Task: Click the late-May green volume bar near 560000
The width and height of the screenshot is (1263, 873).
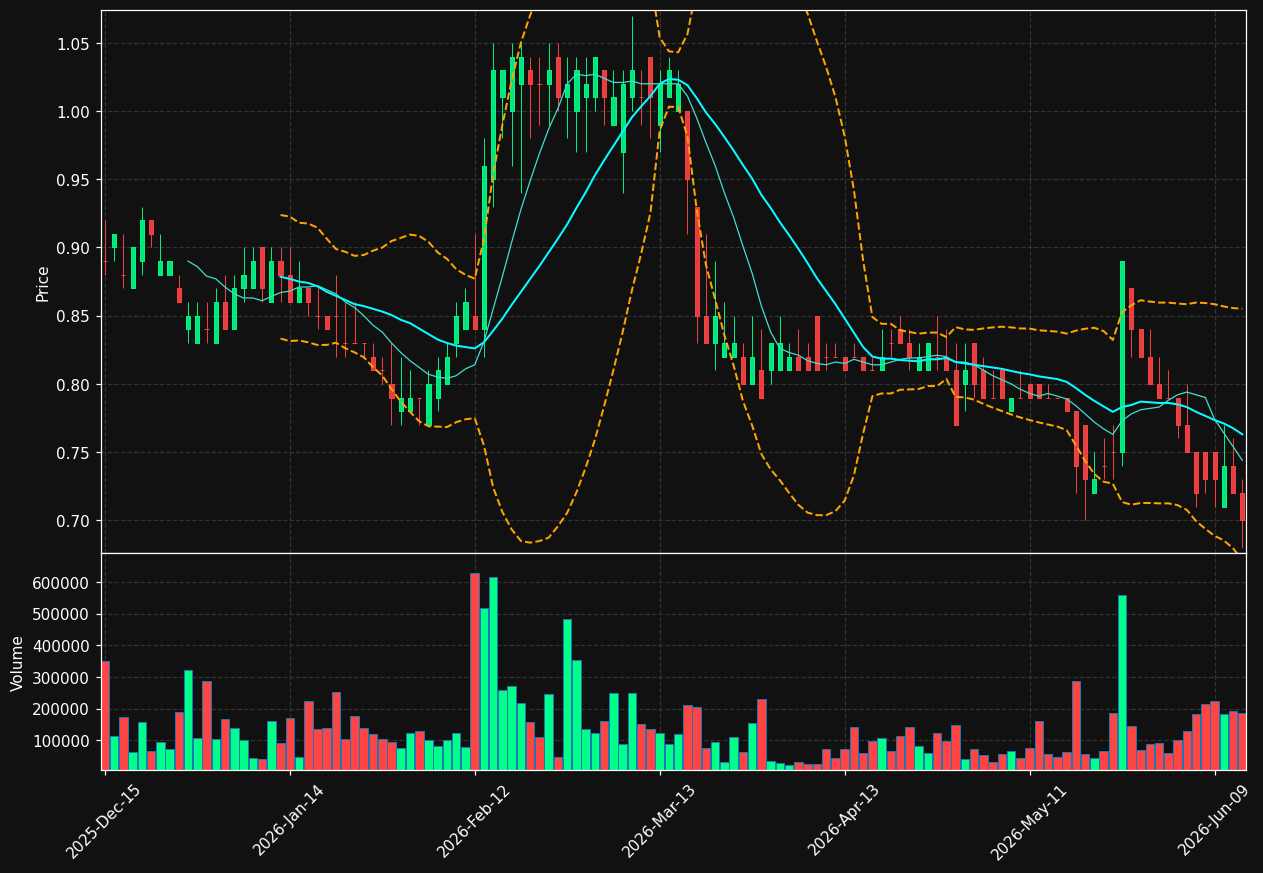Action: tap(1122, 682)
